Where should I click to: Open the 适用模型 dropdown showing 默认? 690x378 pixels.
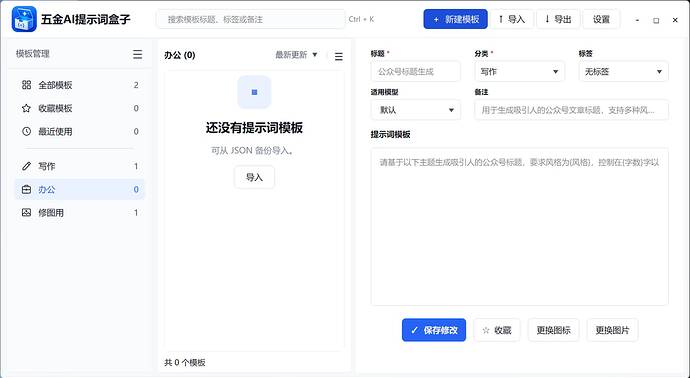[x=415, y=110]
